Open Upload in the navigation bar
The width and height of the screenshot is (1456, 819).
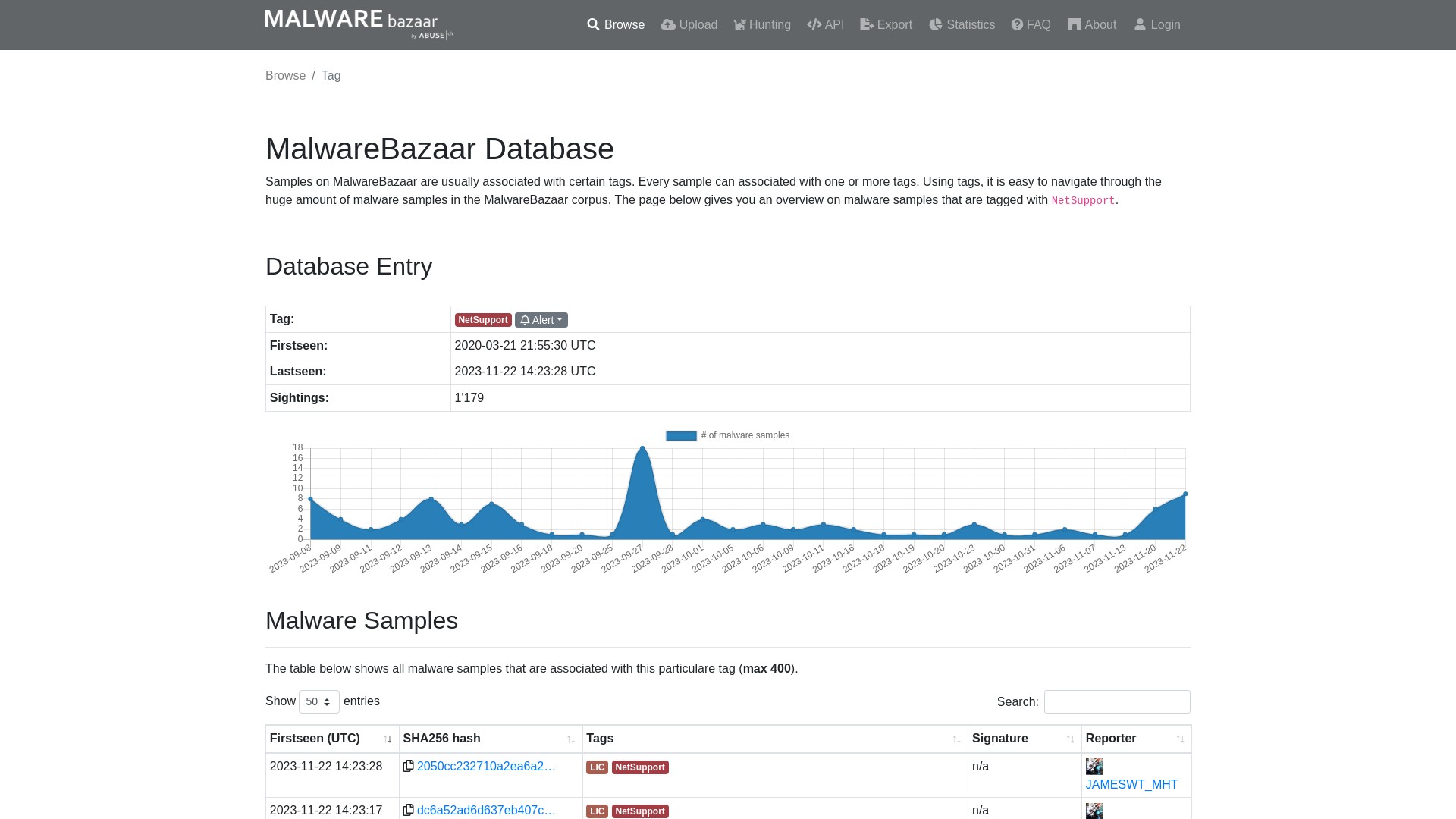coord(689,25)
